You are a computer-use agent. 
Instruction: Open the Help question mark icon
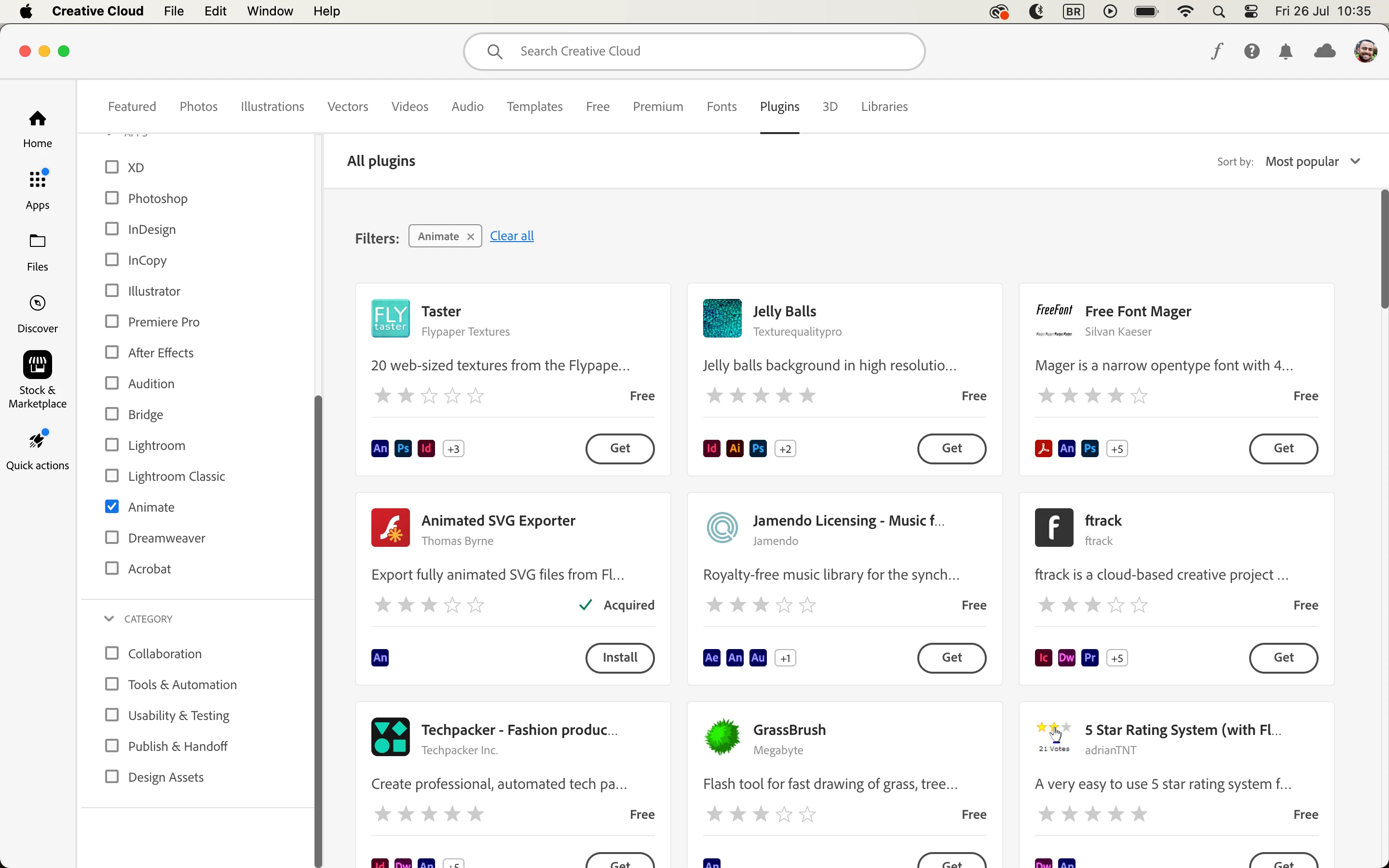click(x=1252, y=52)
